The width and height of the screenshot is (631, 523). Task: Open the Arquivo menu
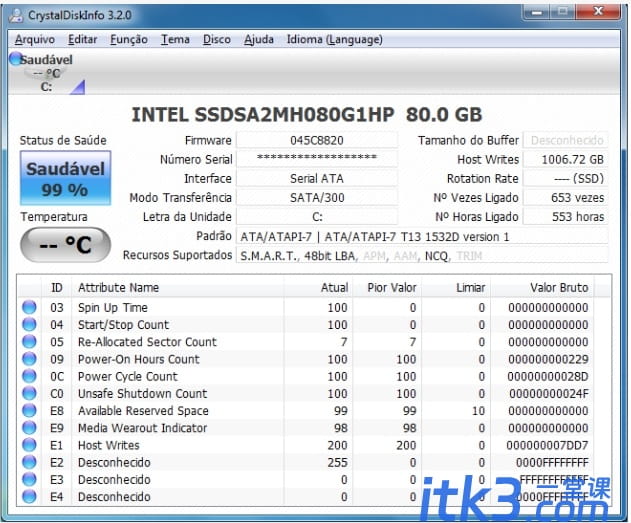(35, 39)
